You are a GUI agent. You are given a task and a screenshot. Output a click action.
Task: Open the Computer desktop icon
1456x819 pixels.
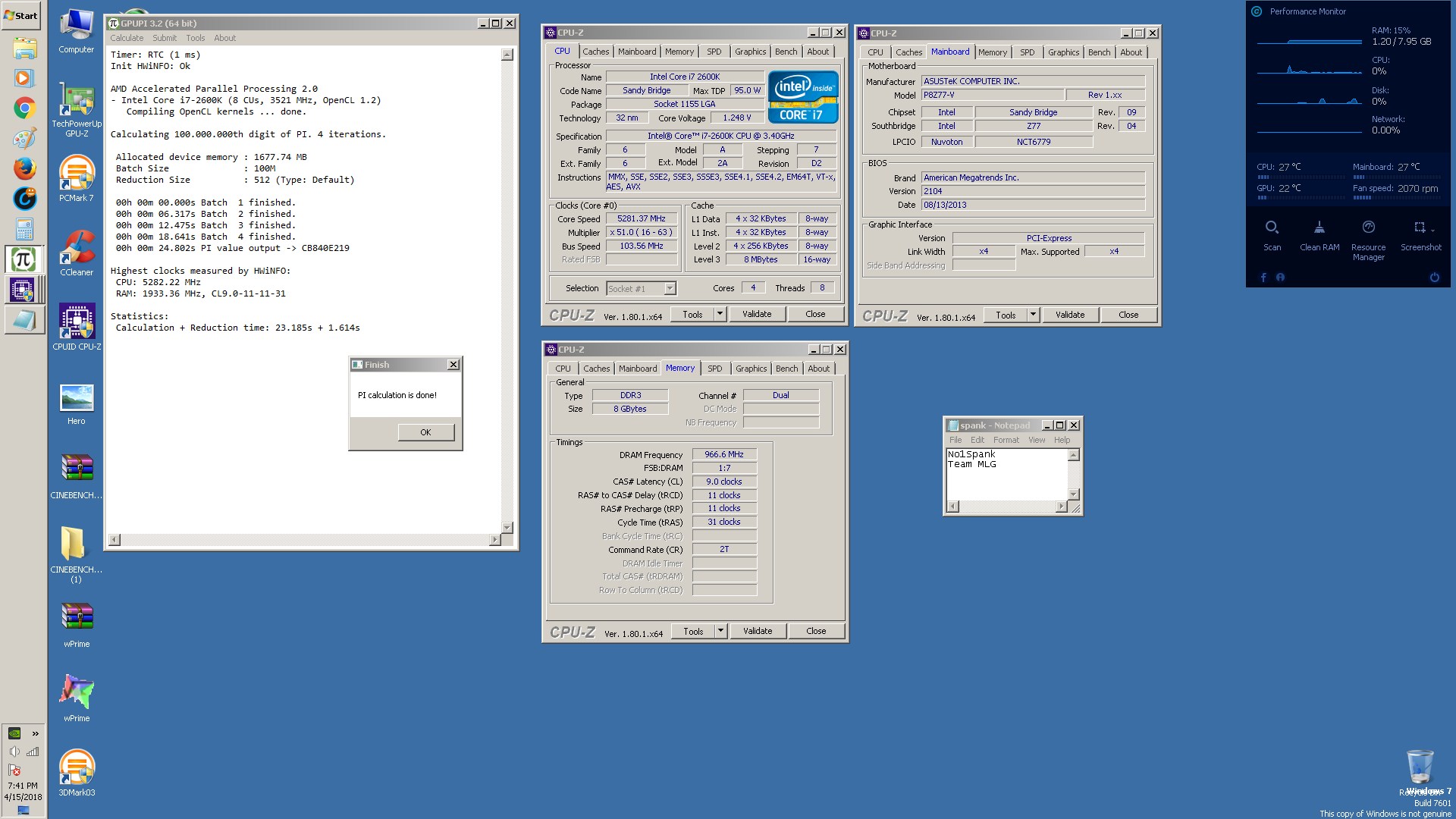click(x=77, y=32)
